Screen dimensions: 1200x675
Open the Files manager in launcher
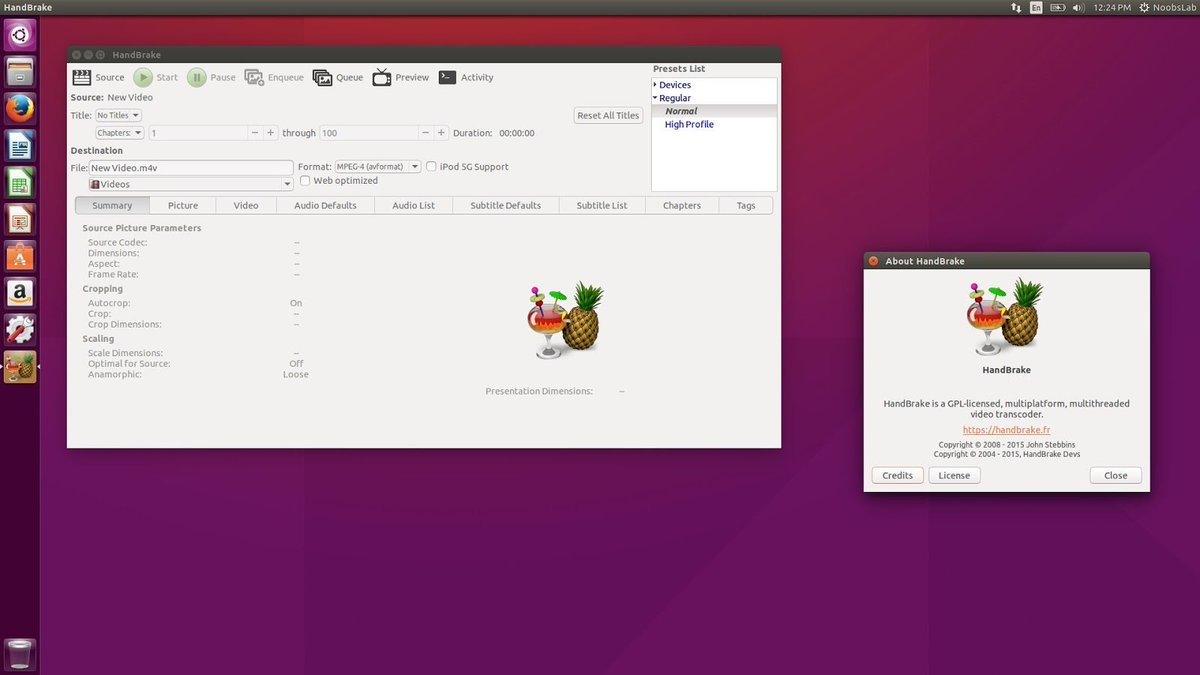click(20, 72)
